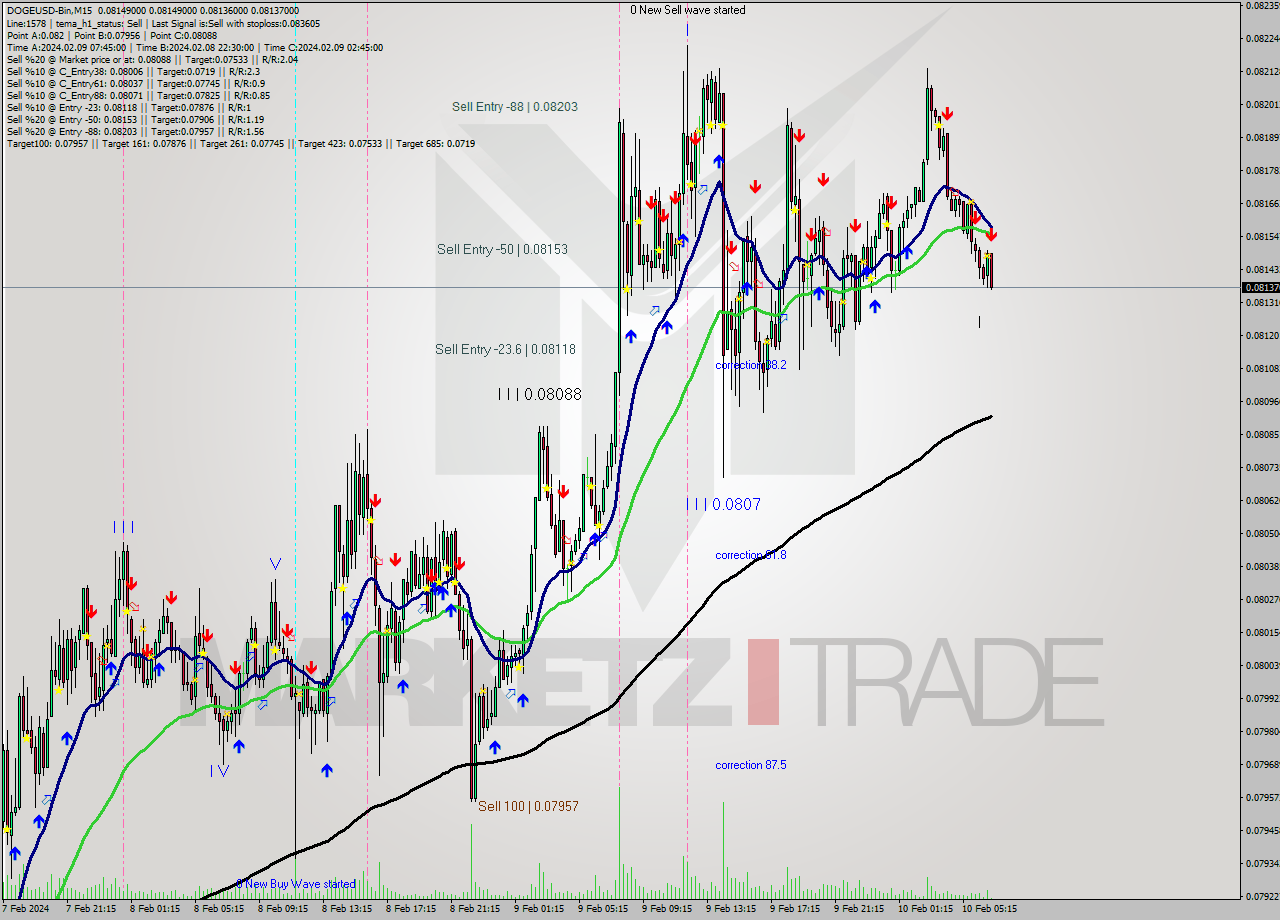Click the 'Sell Entry -50 | 0.08153' label
This screenshot has height=920, width=1280.
[502, 248]
